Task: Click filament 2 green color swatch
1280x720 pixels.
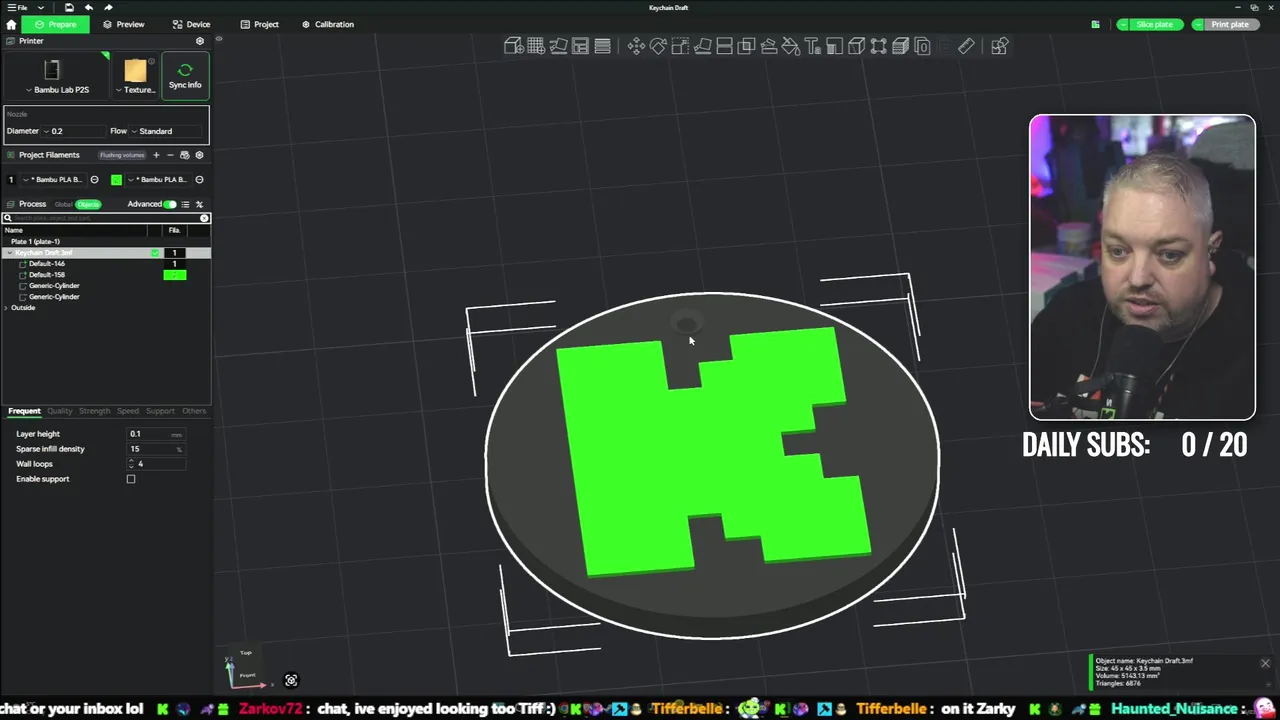Action: pyautogui.click(x=116, y=180)
